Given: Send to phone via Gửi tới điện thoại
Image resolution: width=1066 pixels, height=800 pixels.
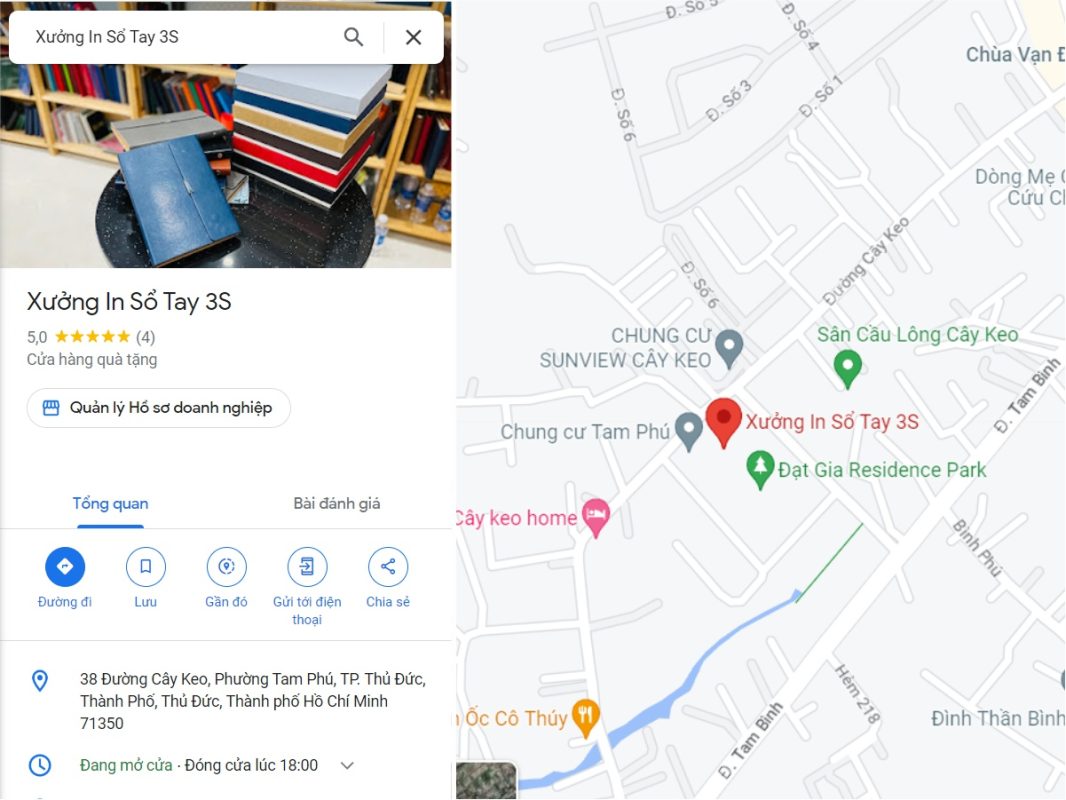Looking at the screenshot, I should (x=307, y=566).
